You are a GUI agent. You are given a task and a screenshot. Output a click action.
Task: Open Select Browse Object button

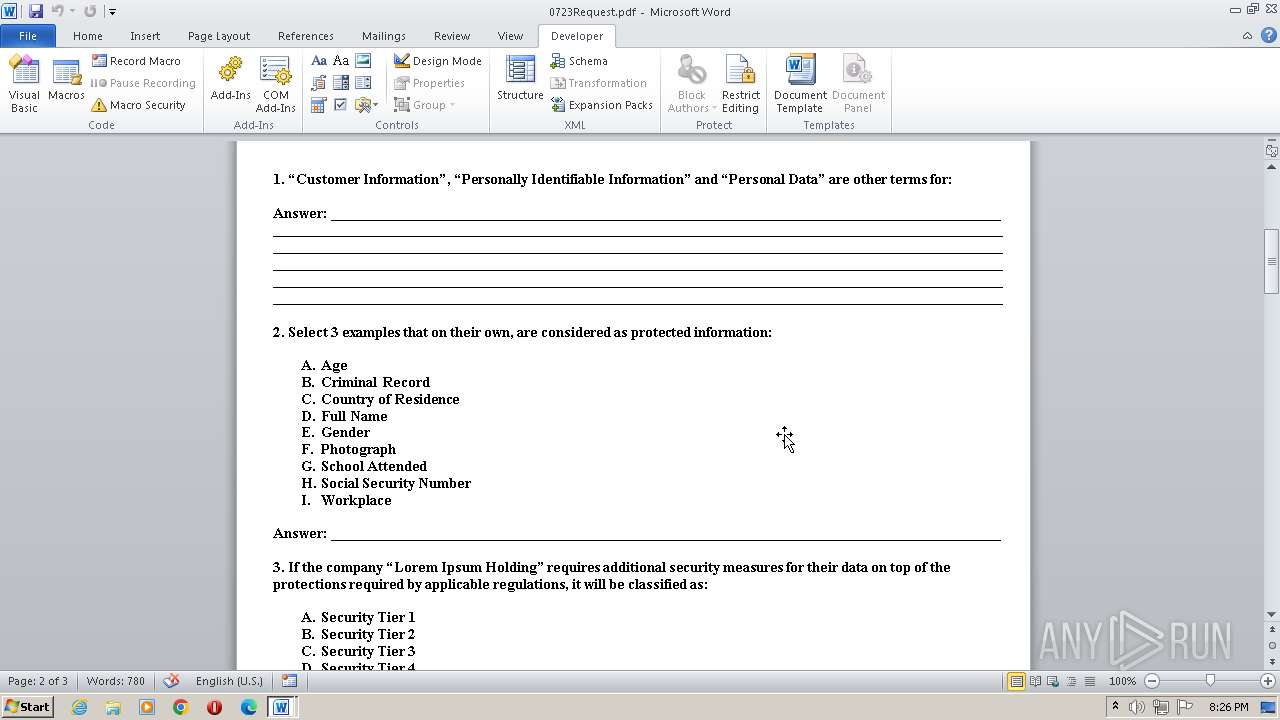pos(1271,645)
